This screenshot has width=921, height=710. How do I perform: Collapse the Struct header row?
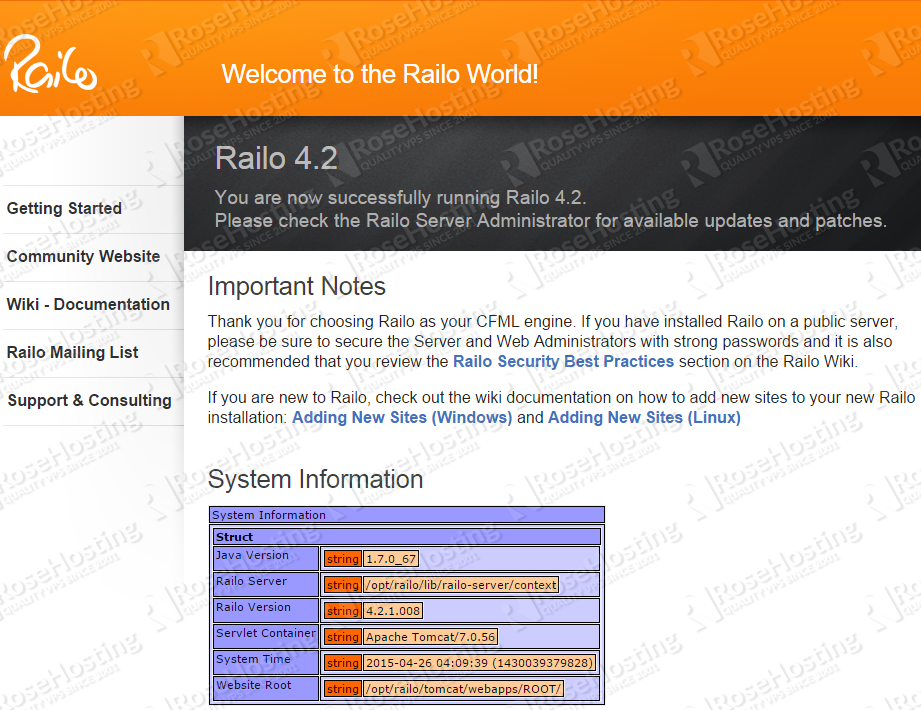pos(406,537)
